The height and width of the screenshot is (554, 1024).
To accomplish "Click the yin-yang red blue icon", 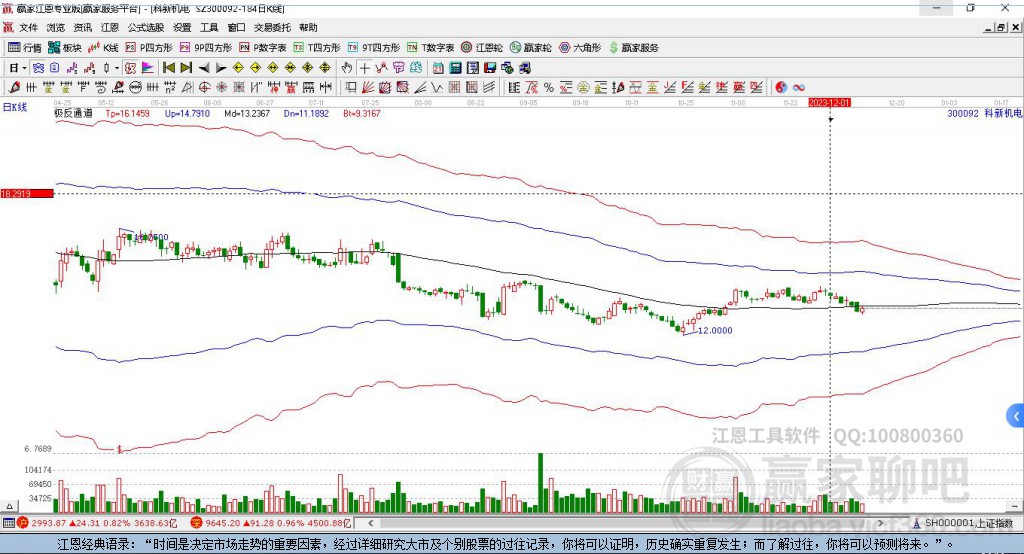I will click(781, 88).
